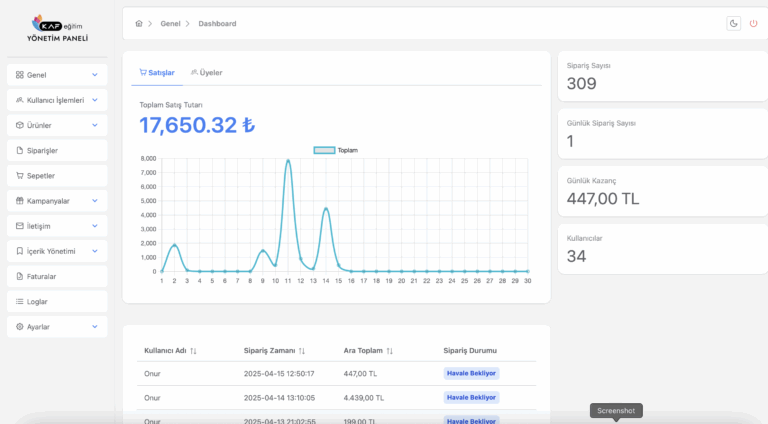Click the Genel grid icon in sidebar
The image size is (768, 424).
(20, 75)
